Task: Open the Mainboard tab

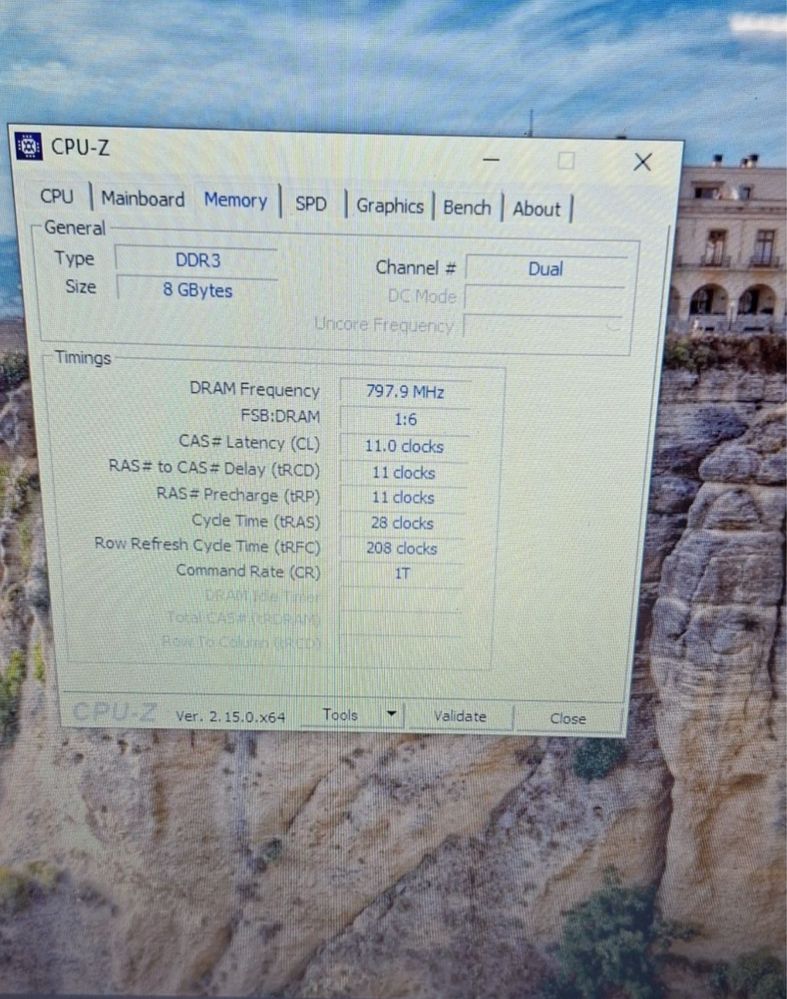Action: coord(143,199)
